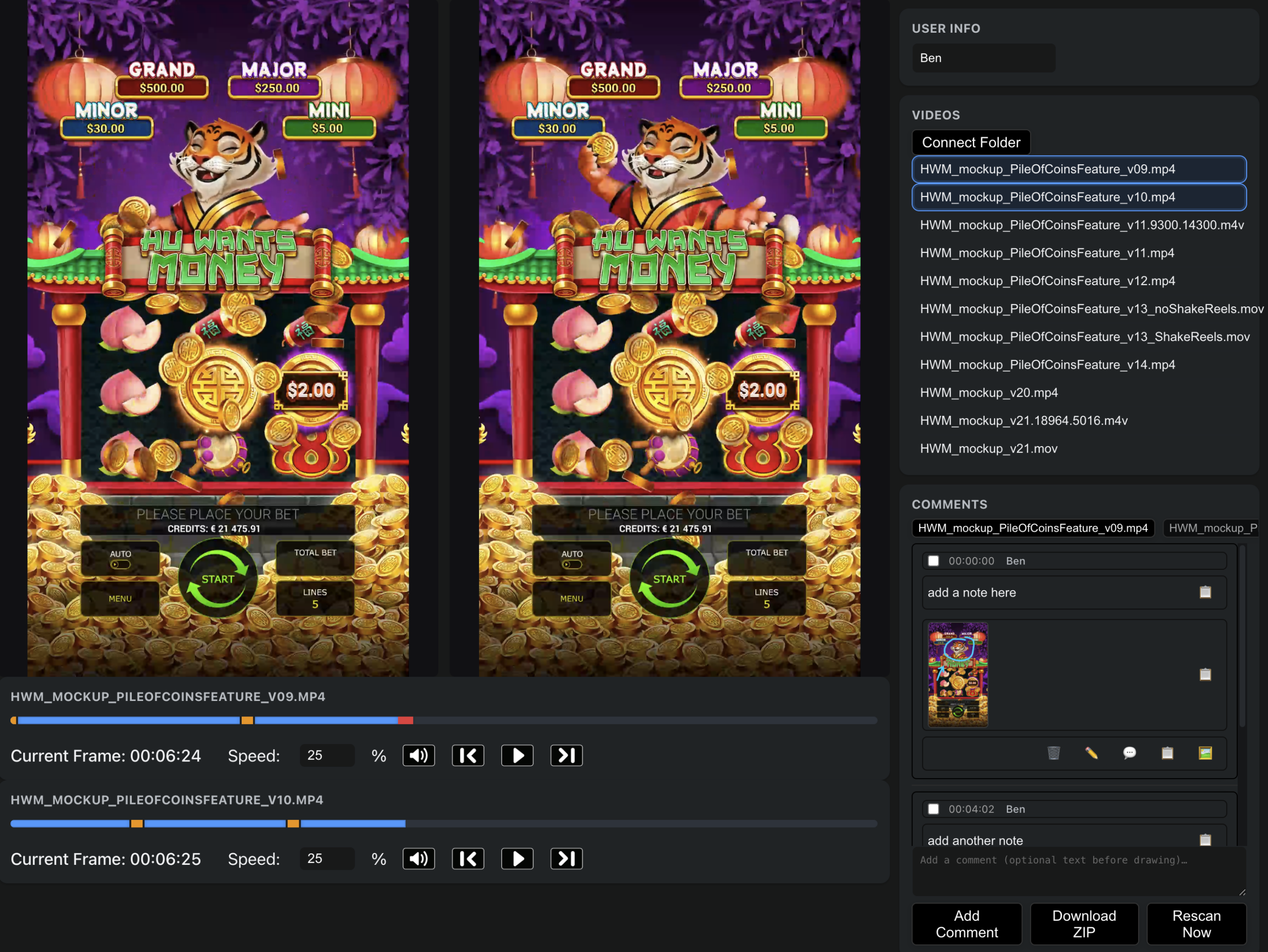Image resolution: width=1268 pixels, height=952 pixels.
Task: Switch to the second, cut-off comments tab
Action: click(1211, 528)
